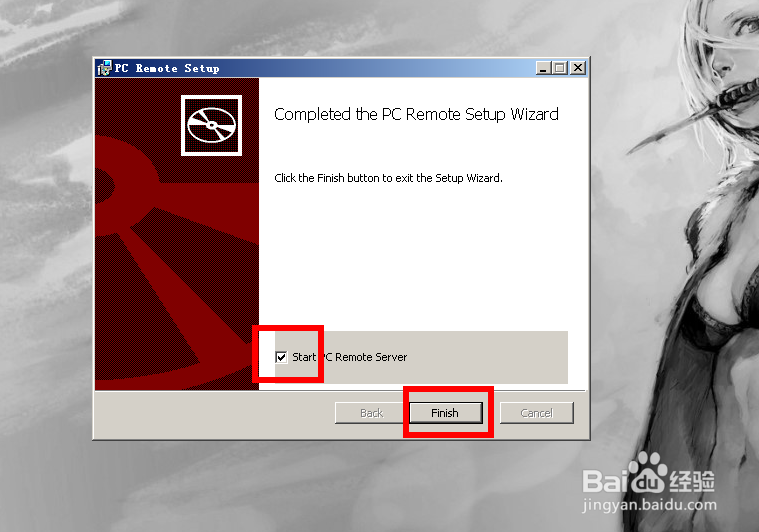Click the "Bai" letters in Baidu watermark
Image resolution: width=759 pixels, height=532 pixels.
point(605,481)
